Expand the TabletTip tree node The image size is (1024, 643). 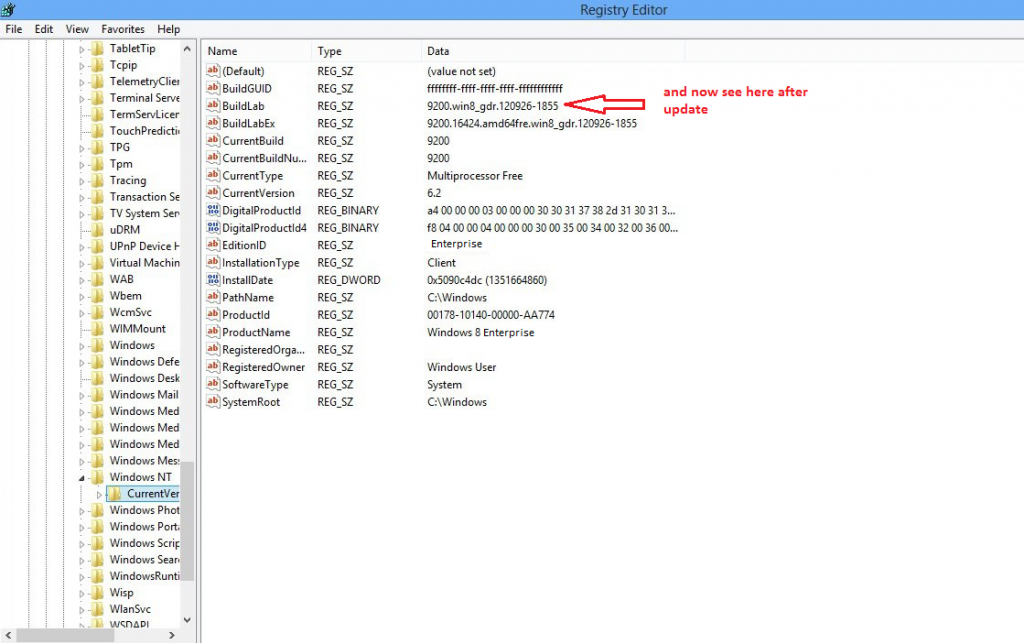pyautogui.click(x=82, y=50)
